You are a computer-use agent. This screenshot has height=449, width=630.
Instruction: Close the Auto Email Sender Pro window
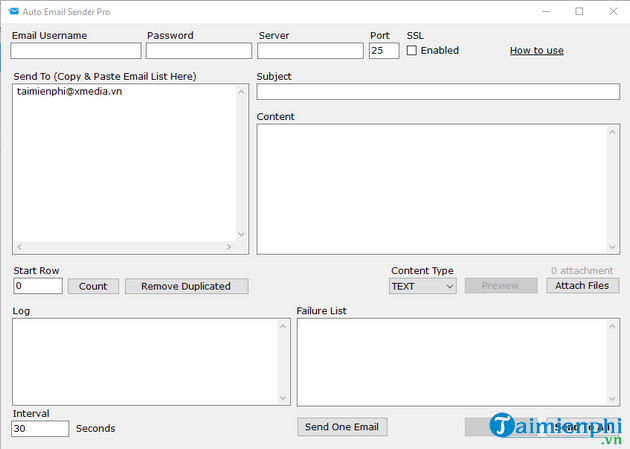tap(613, 11)
